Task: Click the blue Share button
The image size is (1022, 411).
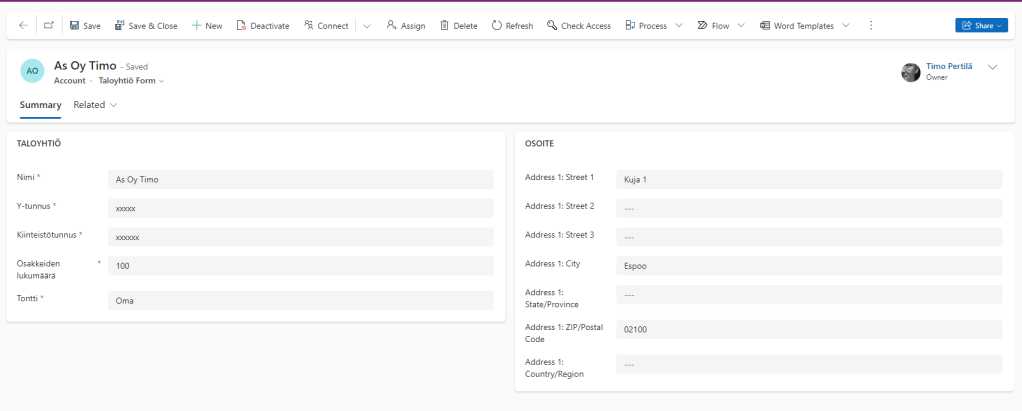Action: (x=981, y=25)
